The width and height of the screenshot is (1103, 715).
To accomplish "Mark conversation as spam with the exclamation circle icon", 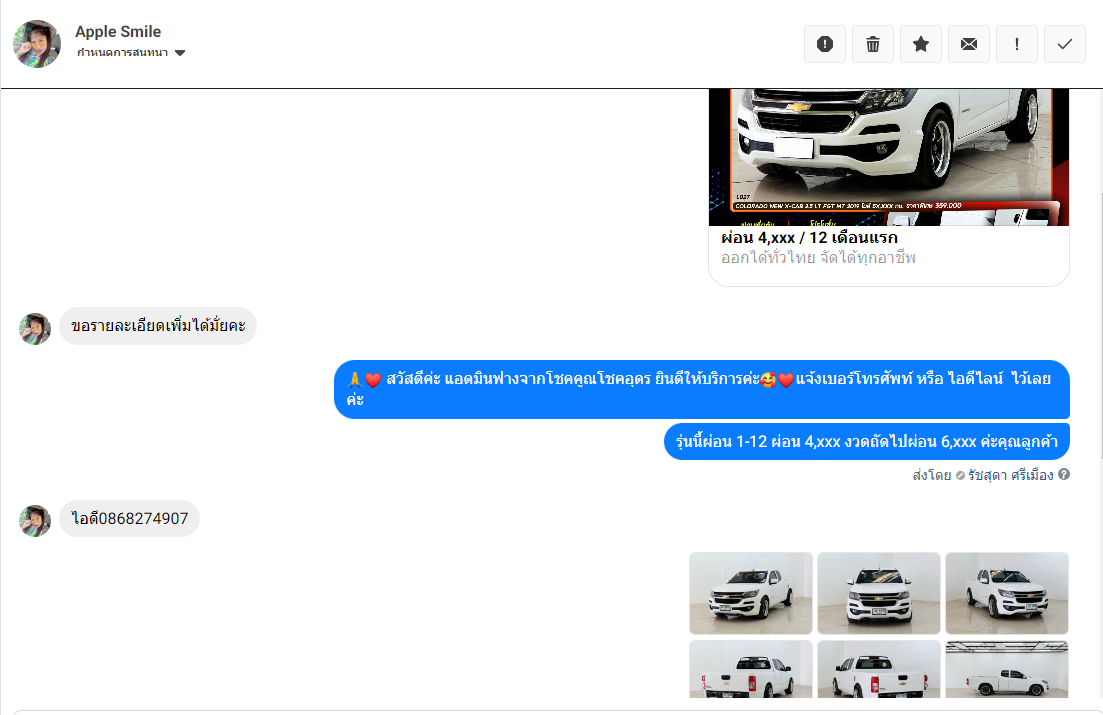I will coord(824,44).
